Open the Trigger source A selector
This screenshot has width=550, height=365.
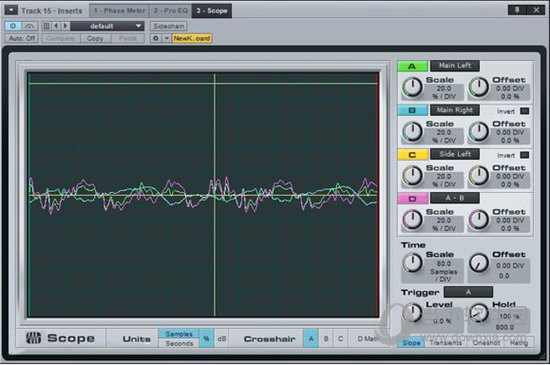[x=468, y=292]
